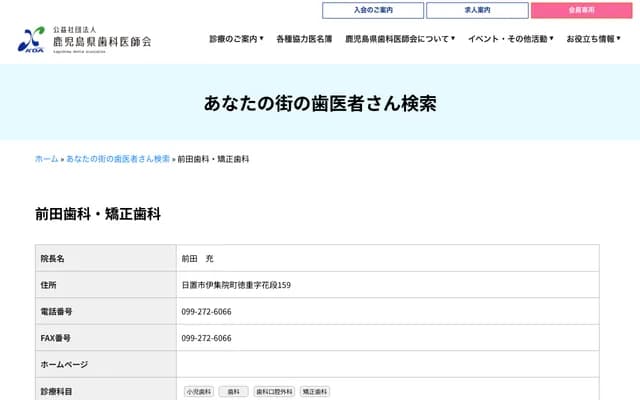Select the 歯科口腔外科 specialty tag

click(x=274, y=392)
